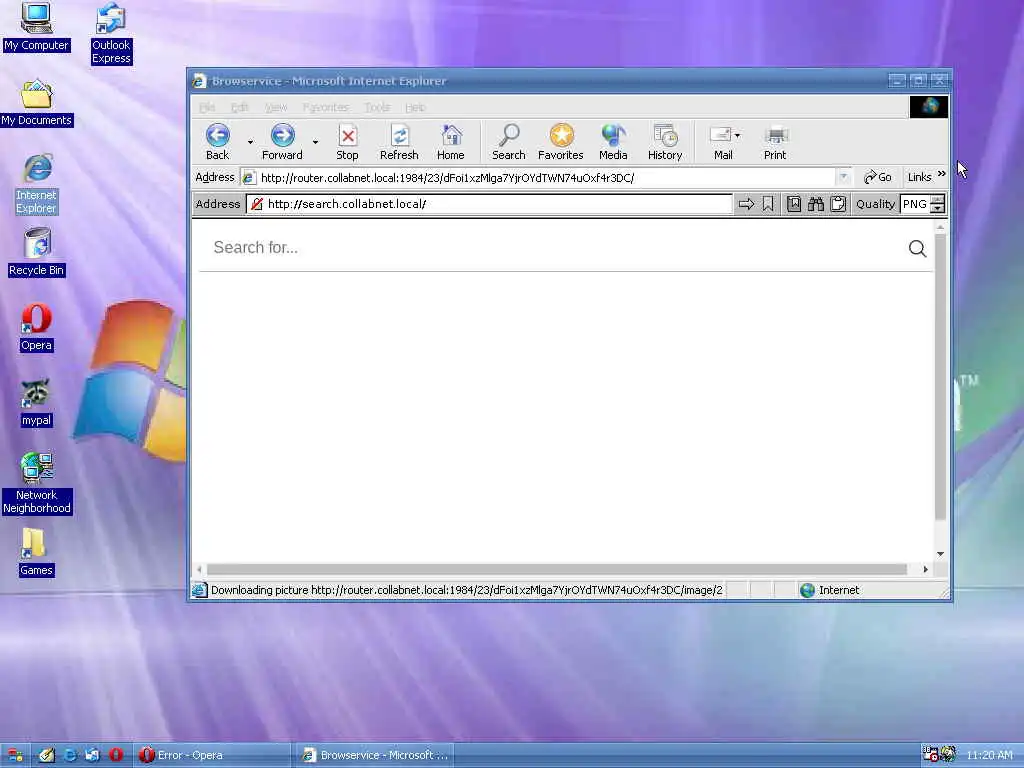This screenshot has width=1024, height=768.
Task: Click the search.collabnet.local address field
Action: click(x=490, y=204)
